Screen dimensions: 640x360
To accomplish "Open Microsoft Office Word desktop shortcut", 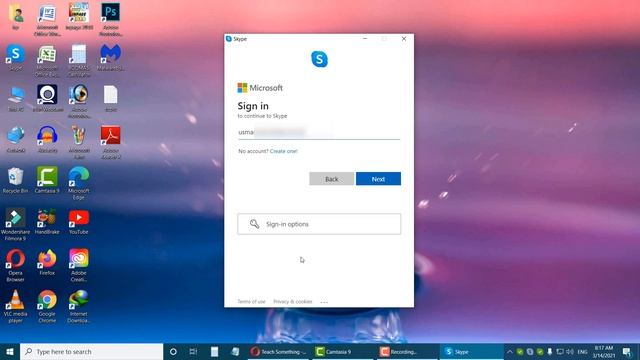I will 47,19.
